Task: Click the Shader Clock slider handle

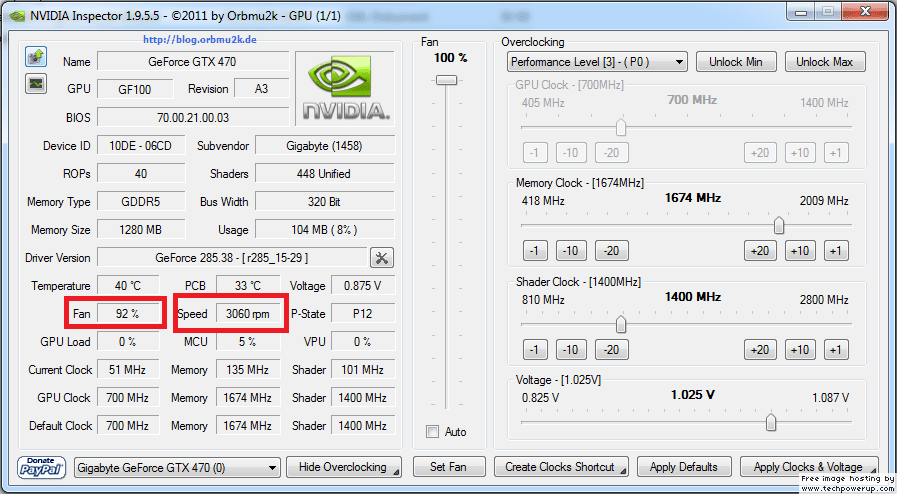Action: click(x=621, y=324)
